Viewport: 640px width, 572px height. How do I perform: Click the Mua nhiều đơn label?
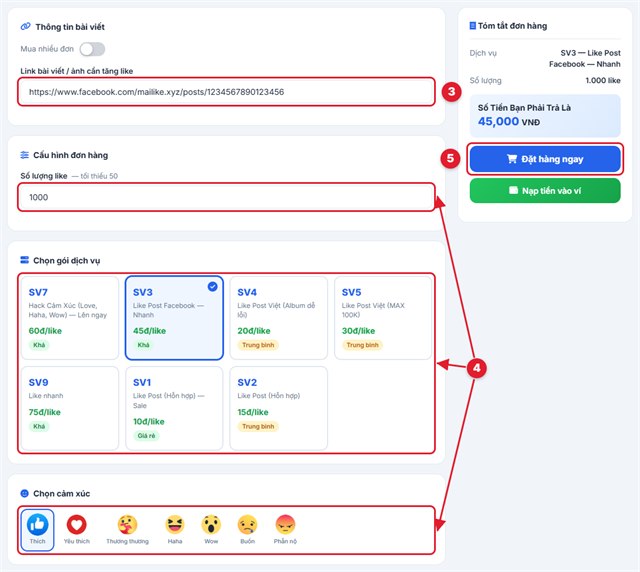[47, 49]
